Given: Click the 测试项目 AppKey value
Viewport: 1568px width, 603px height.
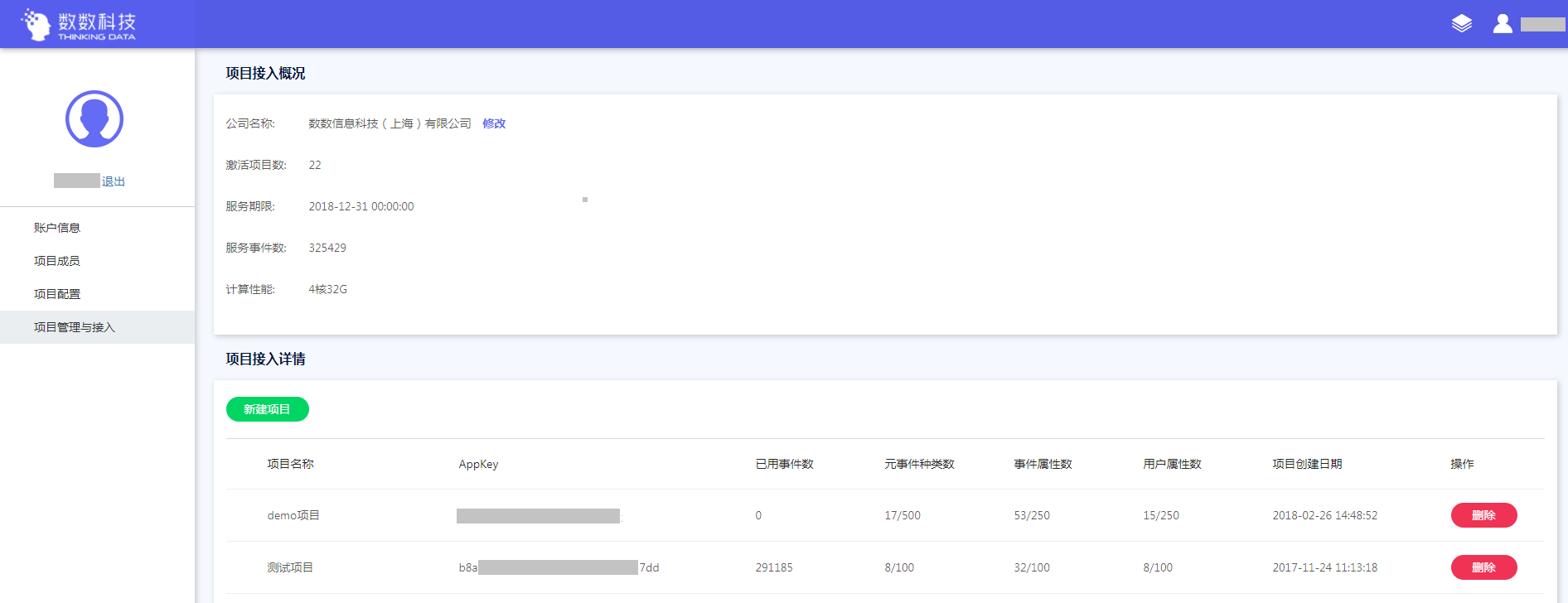Looking at the screenshot, I should point(559,567).
